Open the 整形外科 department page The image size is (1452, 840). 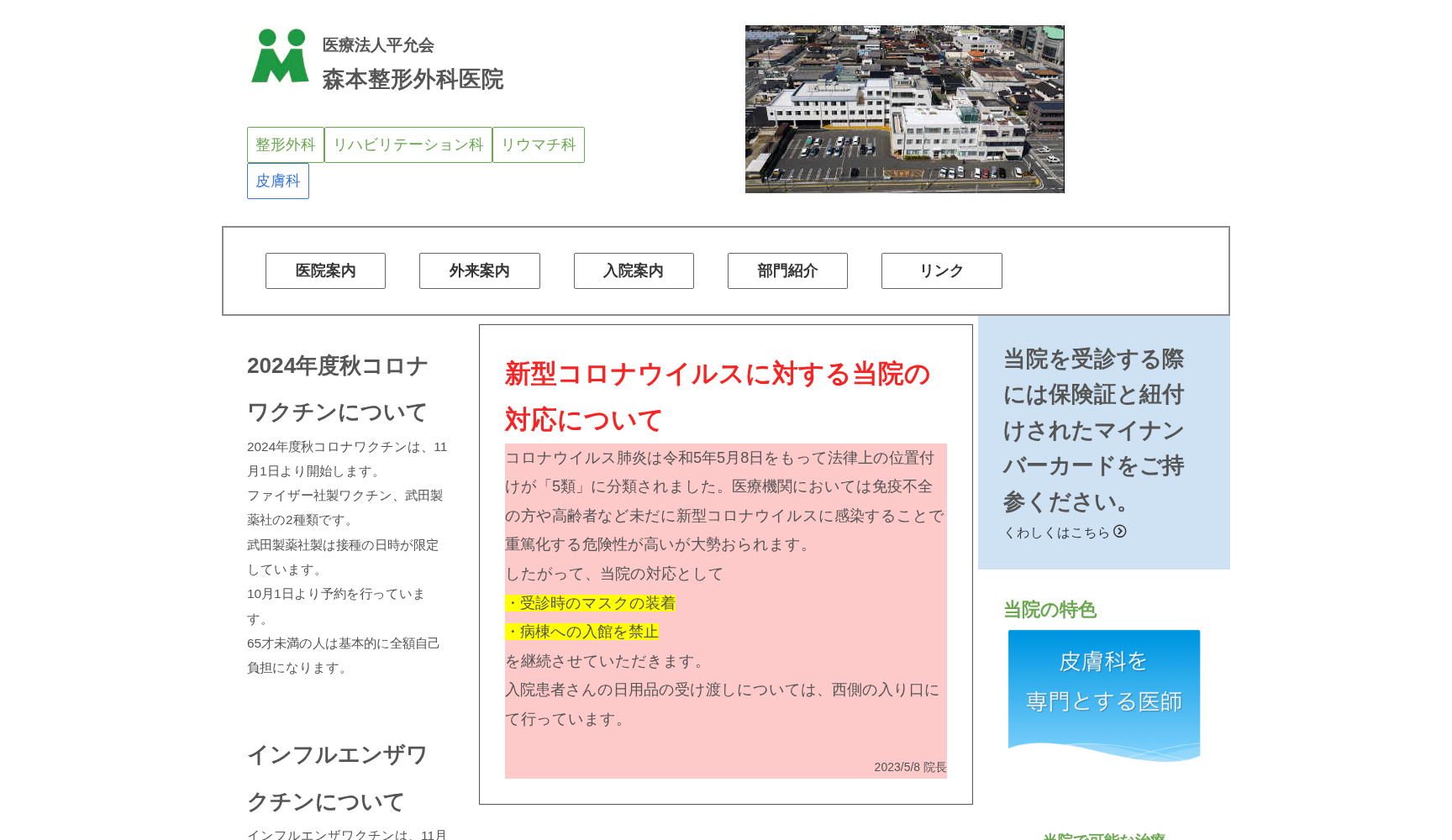click(x=285, y=144)
